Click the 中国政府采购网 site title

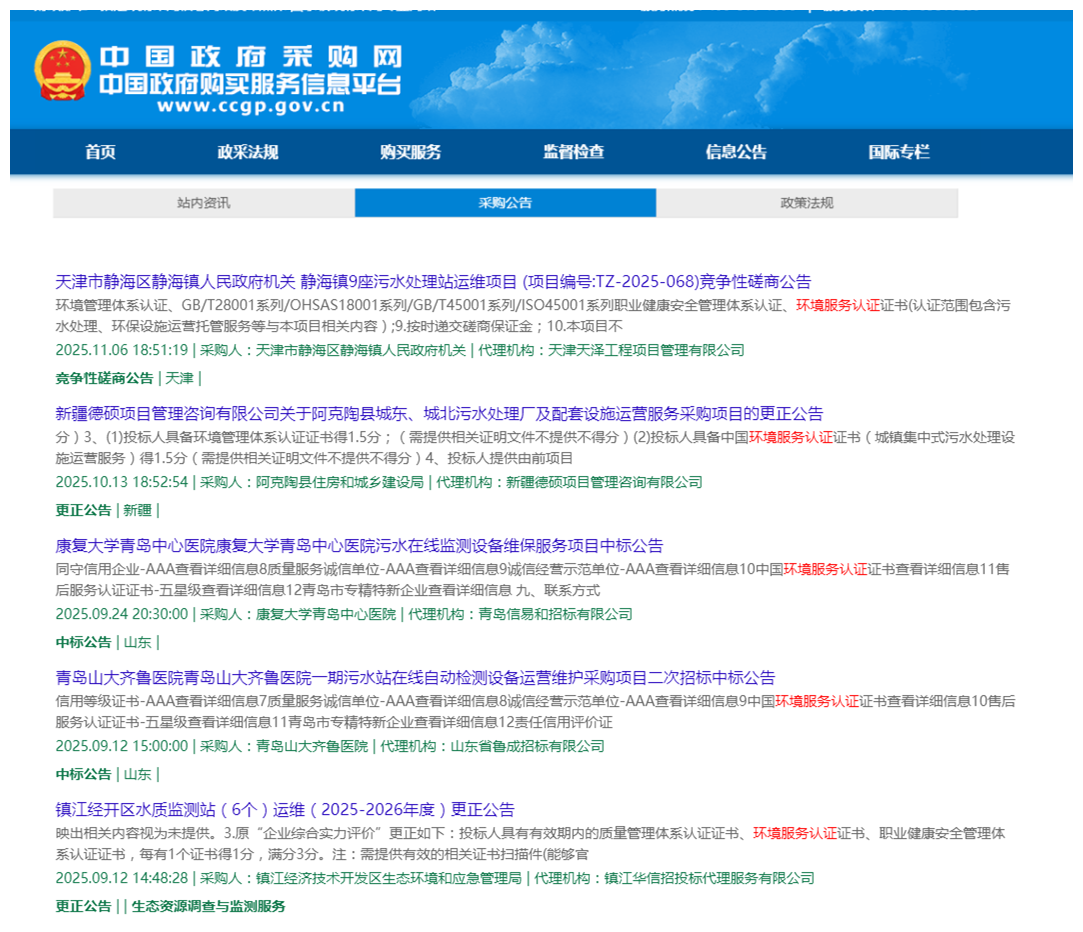(x=250, y=55)
